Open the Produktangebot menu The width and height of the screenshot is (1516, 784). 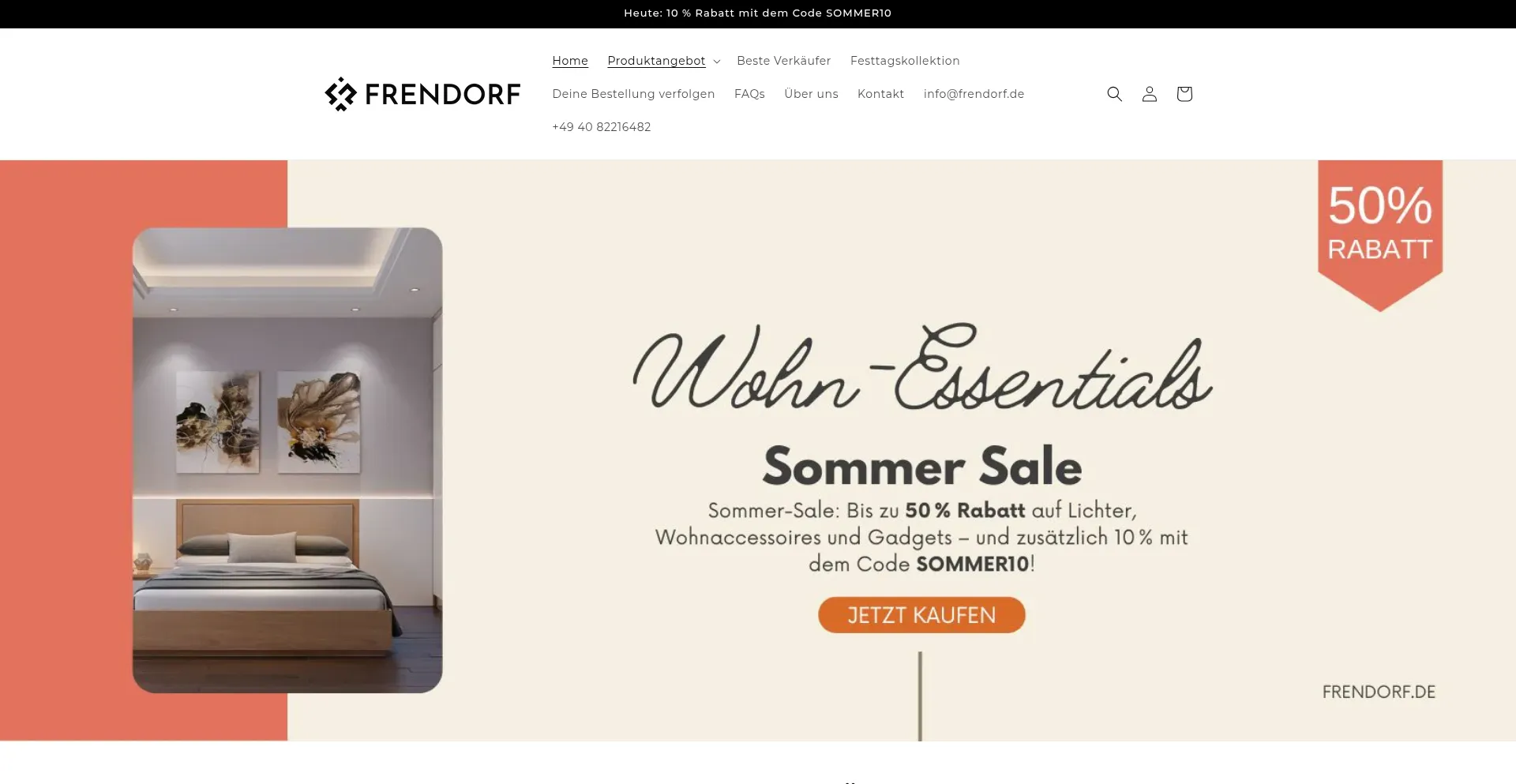656,61
